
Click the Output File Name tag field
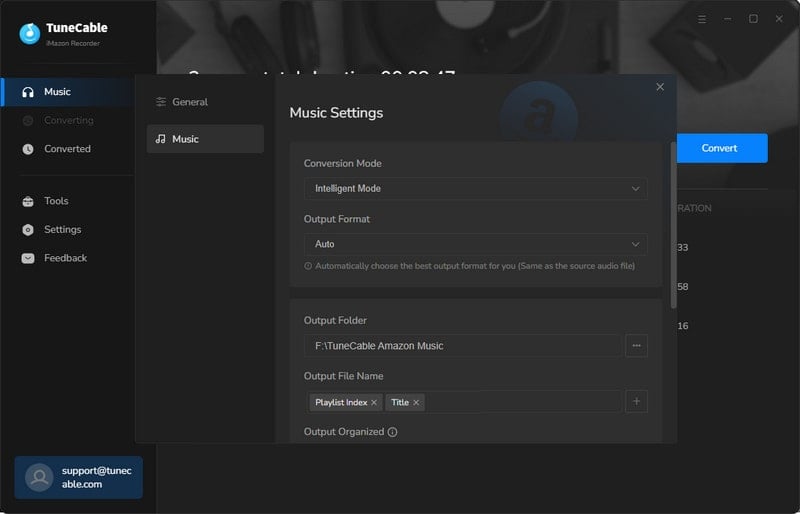pos(463,402)
